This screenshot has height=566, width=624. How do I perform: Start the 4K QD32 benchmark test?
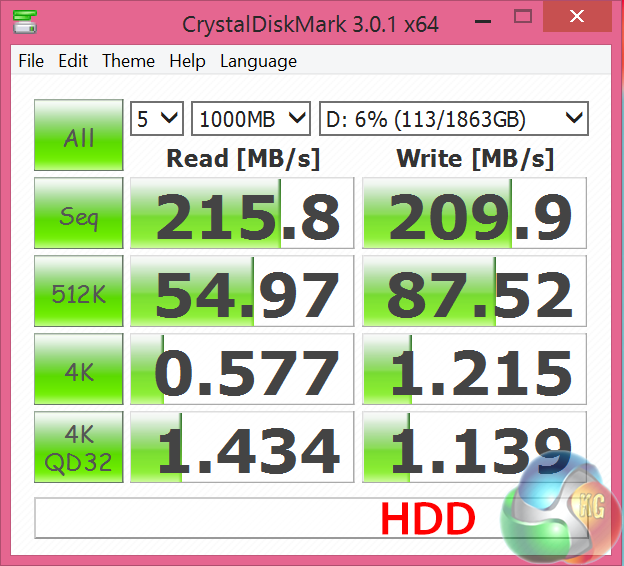coord(79,447)
